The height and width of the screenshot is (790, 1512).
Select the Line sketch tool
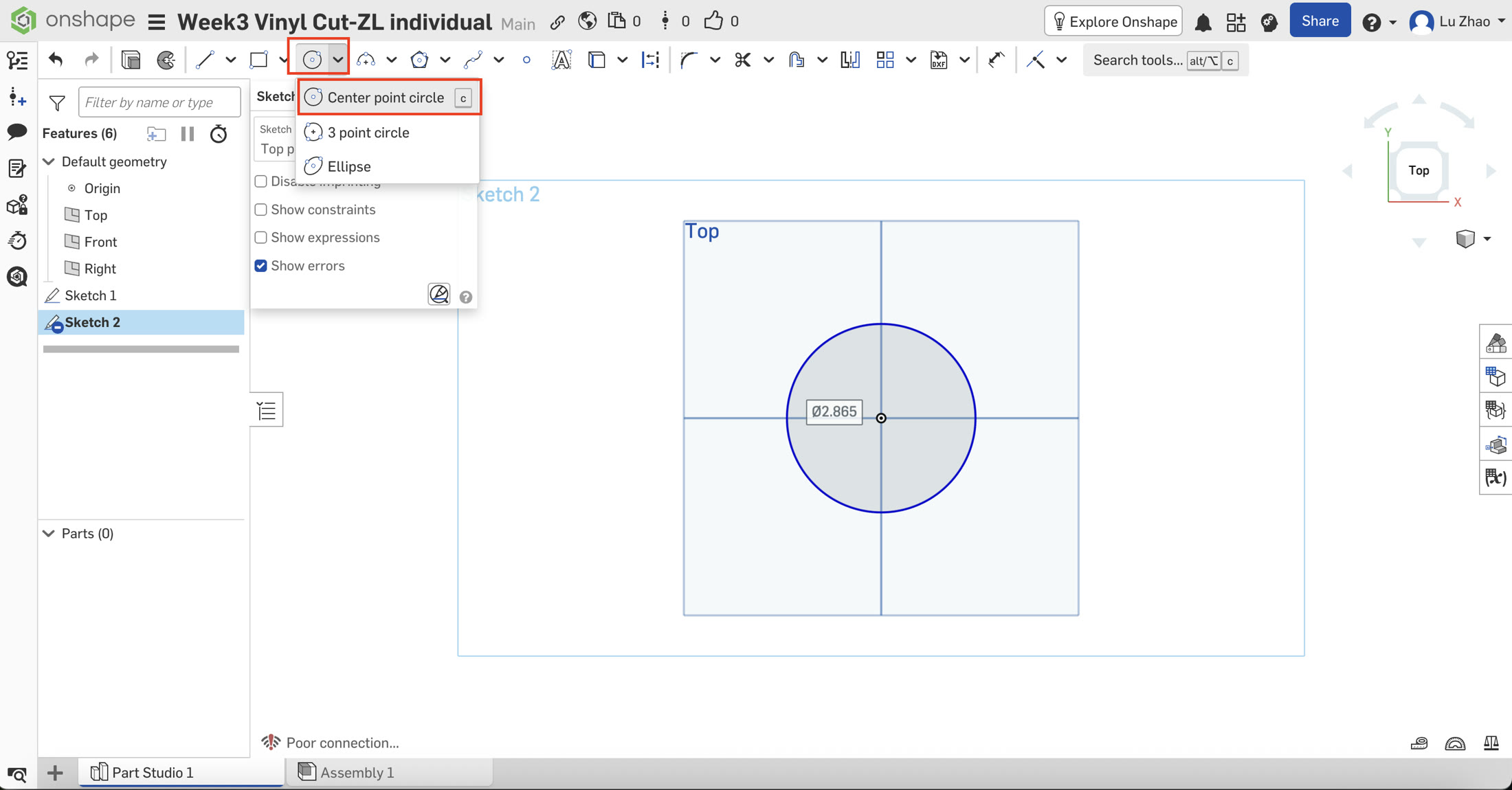click(x=204, y=60)
